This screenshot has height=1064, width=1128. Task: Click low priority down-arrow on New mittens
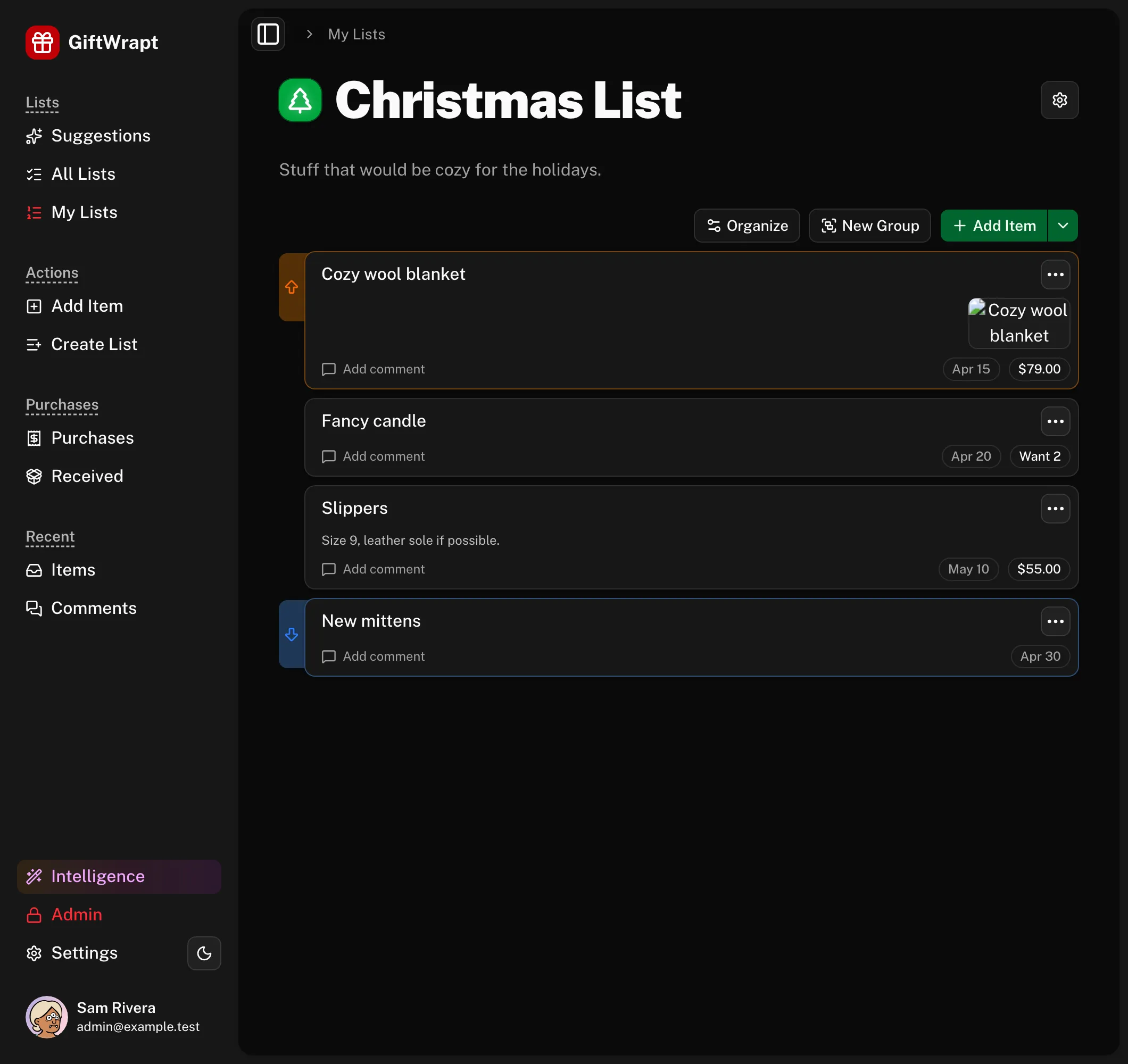coord(292,634)
